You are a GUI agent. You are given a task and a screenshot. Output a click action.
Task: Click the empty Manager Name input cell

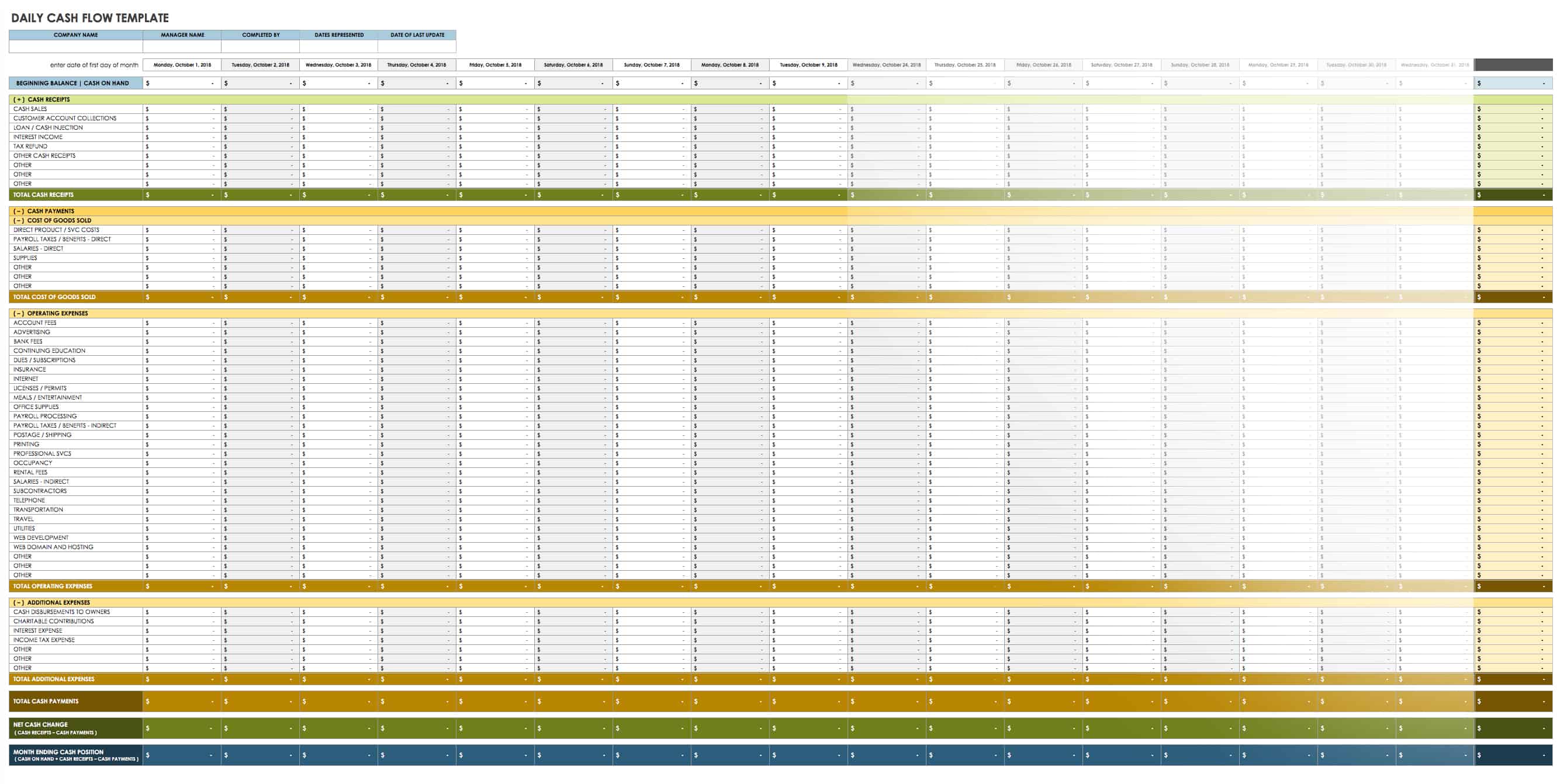pyautogui.click(x=182, y=46)
